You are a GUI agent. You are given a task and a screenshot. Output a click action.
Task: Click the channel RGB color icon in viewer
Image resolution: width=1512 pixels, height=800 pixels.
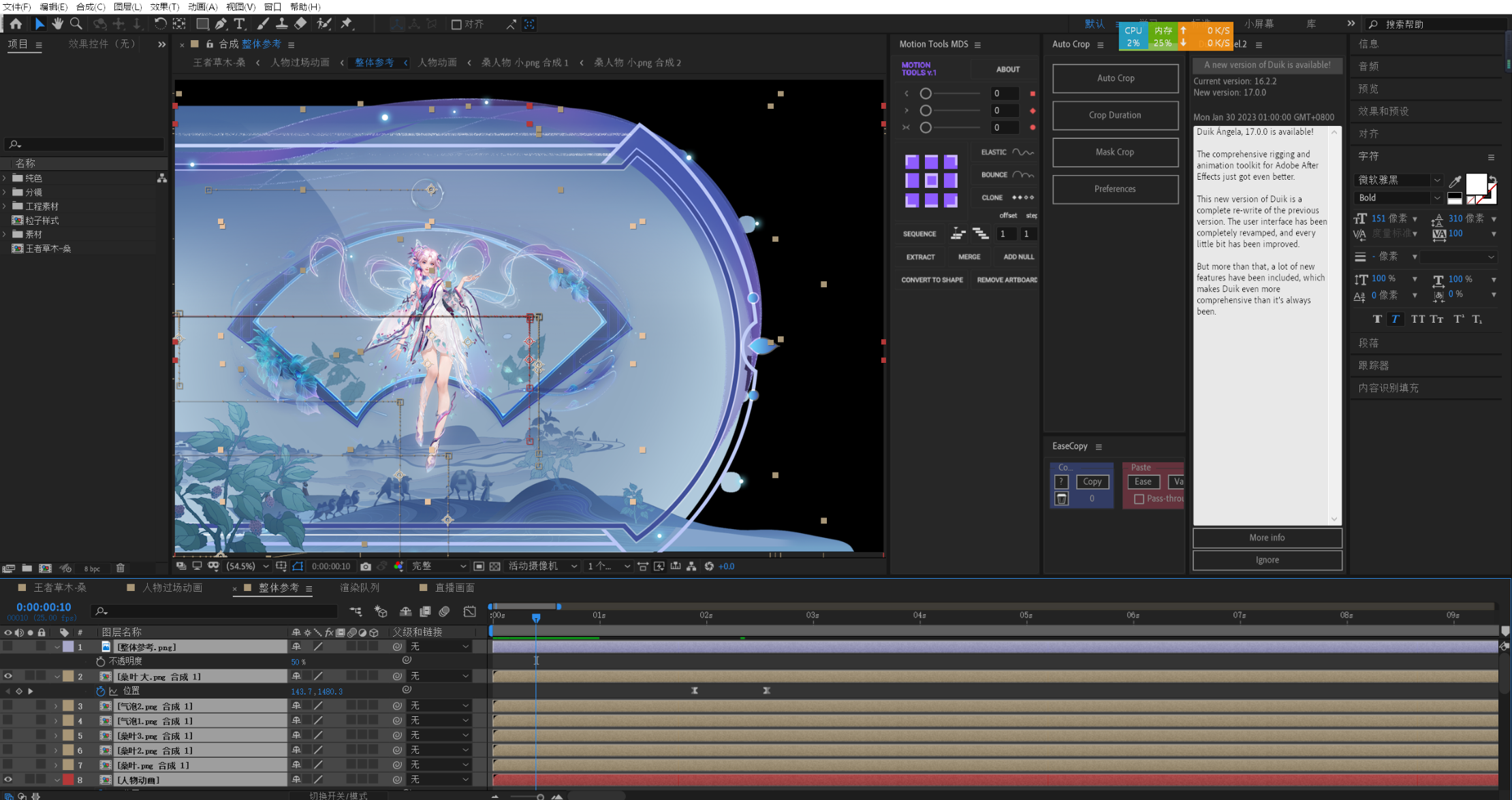398,566
